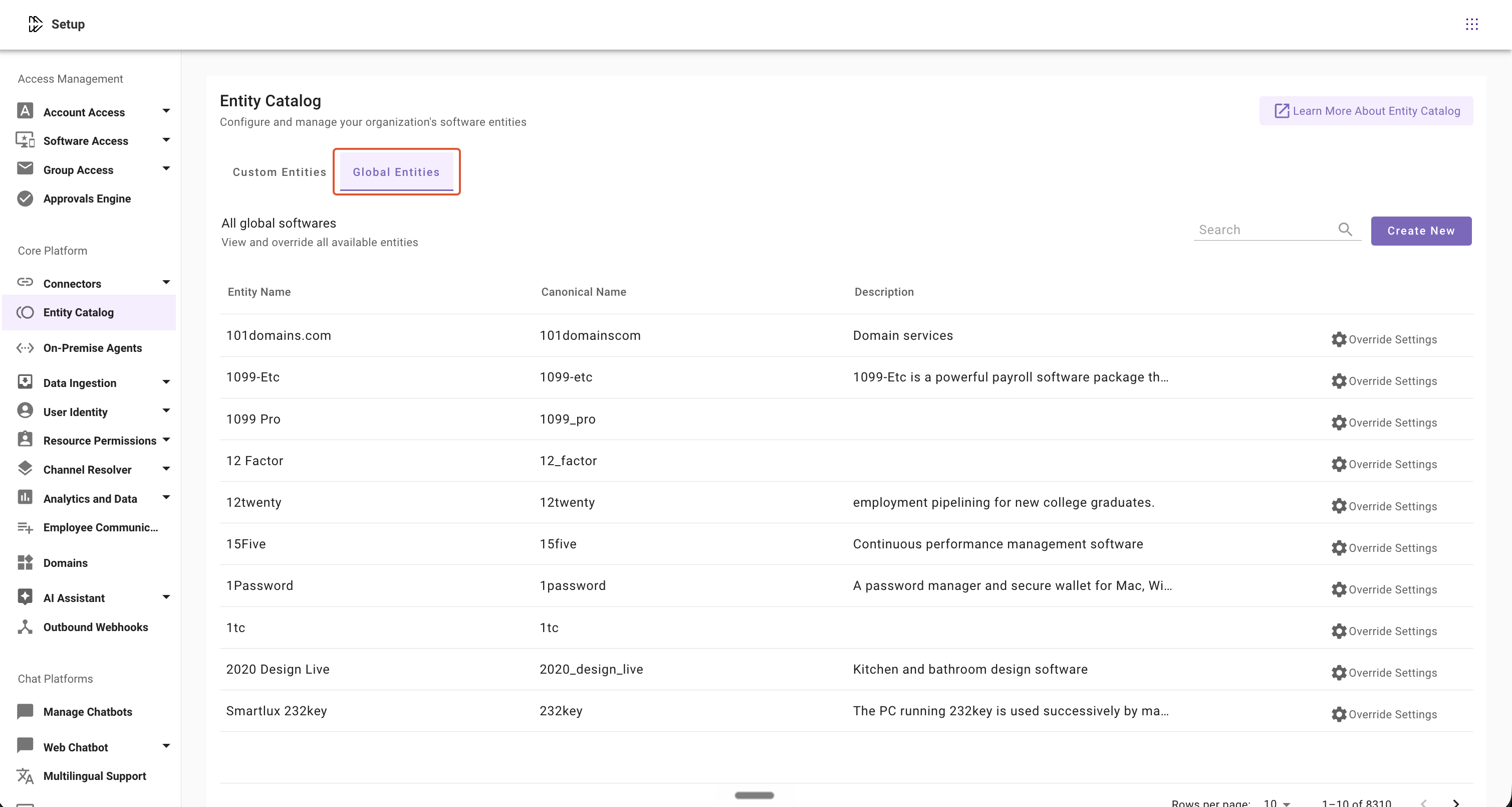This screenshot has height=807, width=1512.
Task: Click the Canonical Name column header
Action: click(584, 292)
